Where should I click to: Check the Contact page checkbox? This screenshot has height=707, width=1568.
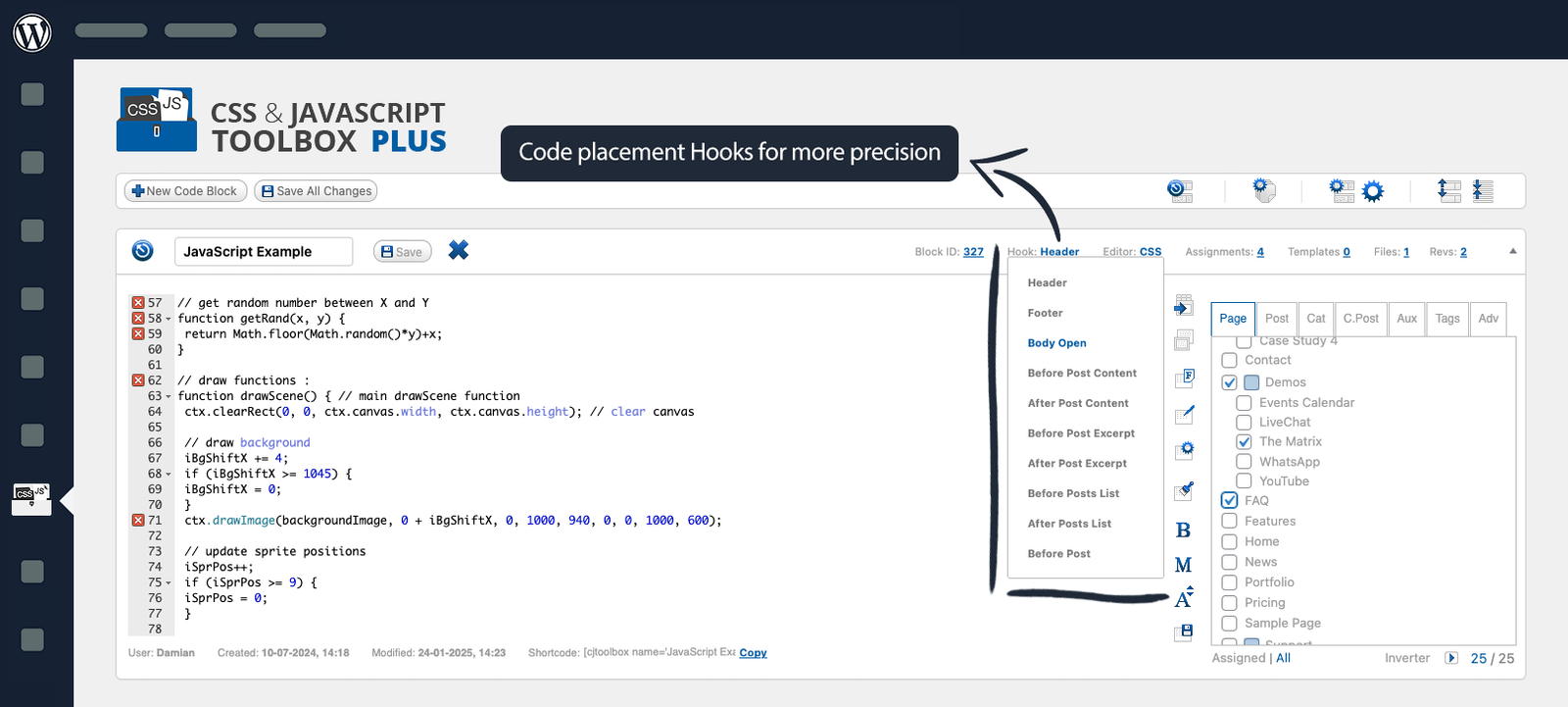click(x=1229, y=360)
